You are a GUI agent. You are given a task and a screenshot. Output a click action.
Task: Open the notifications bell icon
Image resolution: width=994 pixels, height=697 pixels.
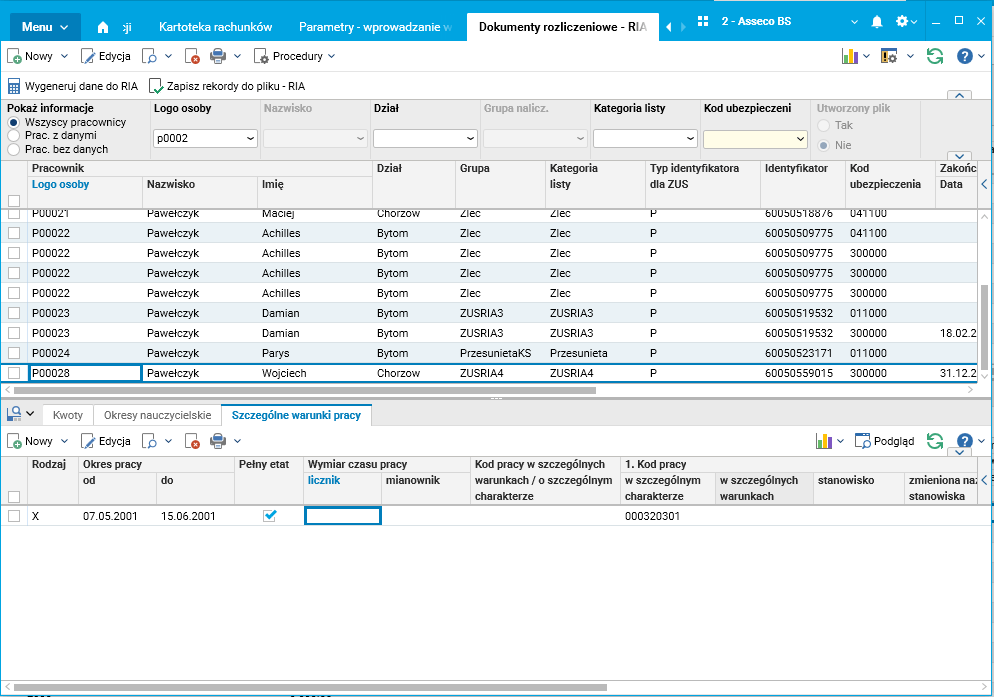click(x=877, y=21)
